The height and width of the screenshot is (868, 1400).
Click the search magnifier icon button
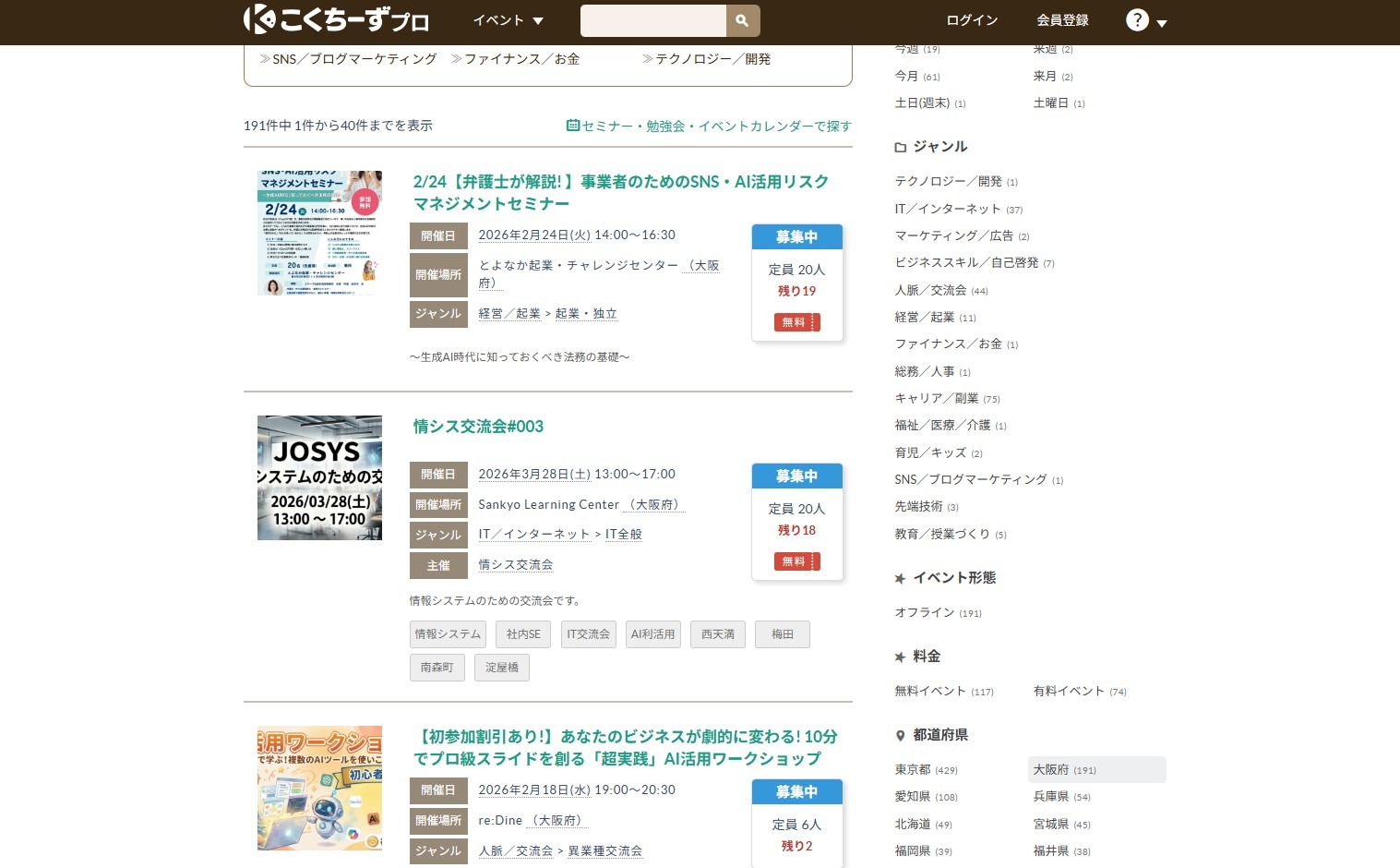(742, 20)
